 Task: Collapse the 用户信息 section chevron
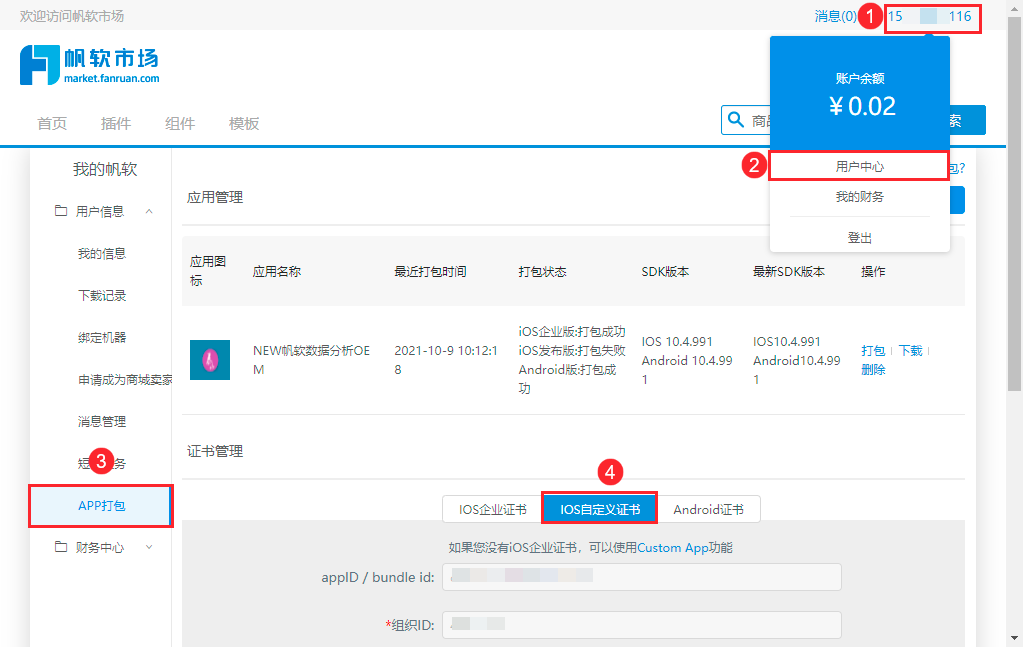(149, 211)
